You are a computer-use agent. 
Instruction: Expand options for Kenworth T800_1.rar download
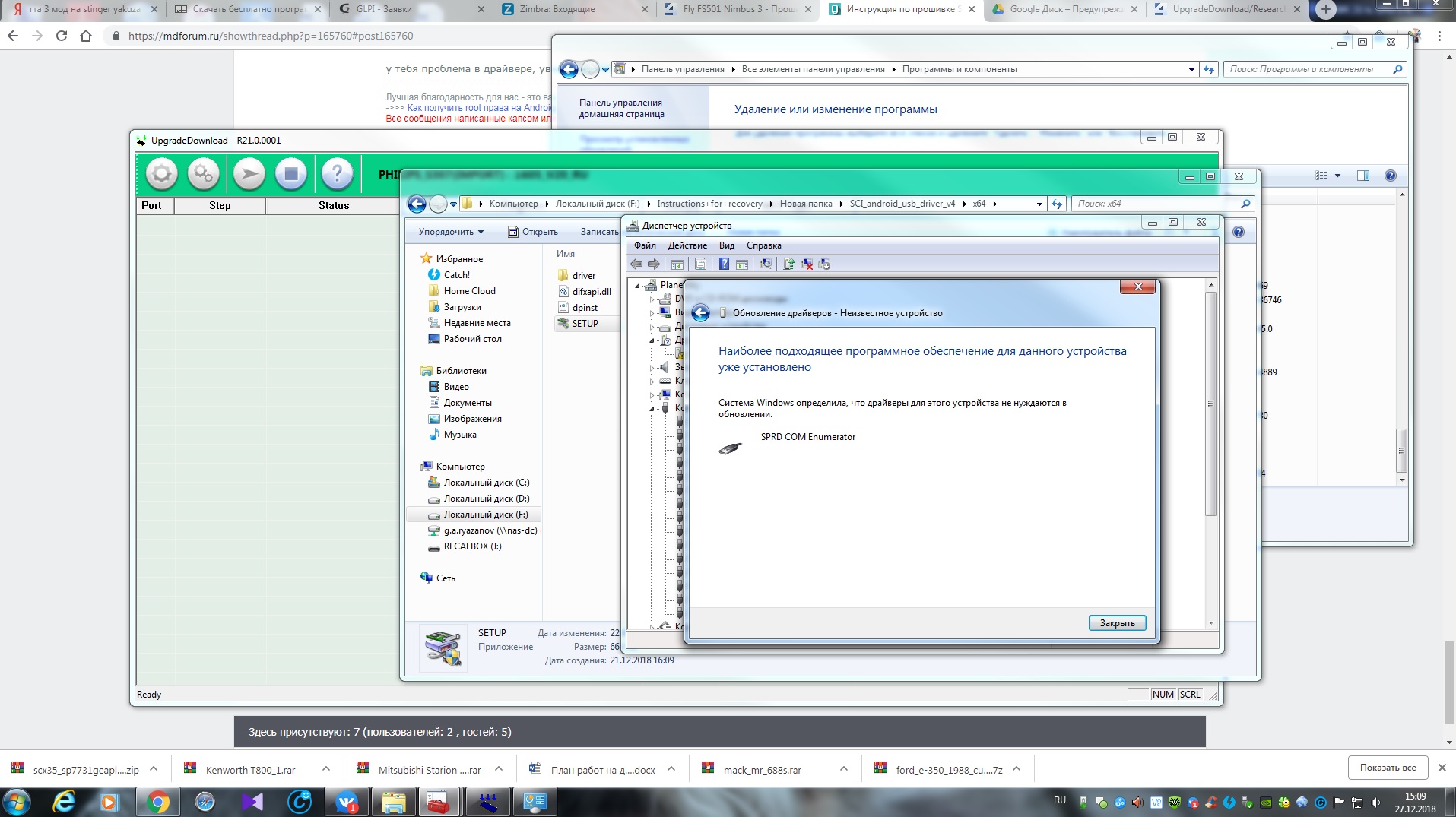click(x=325, y=769)
